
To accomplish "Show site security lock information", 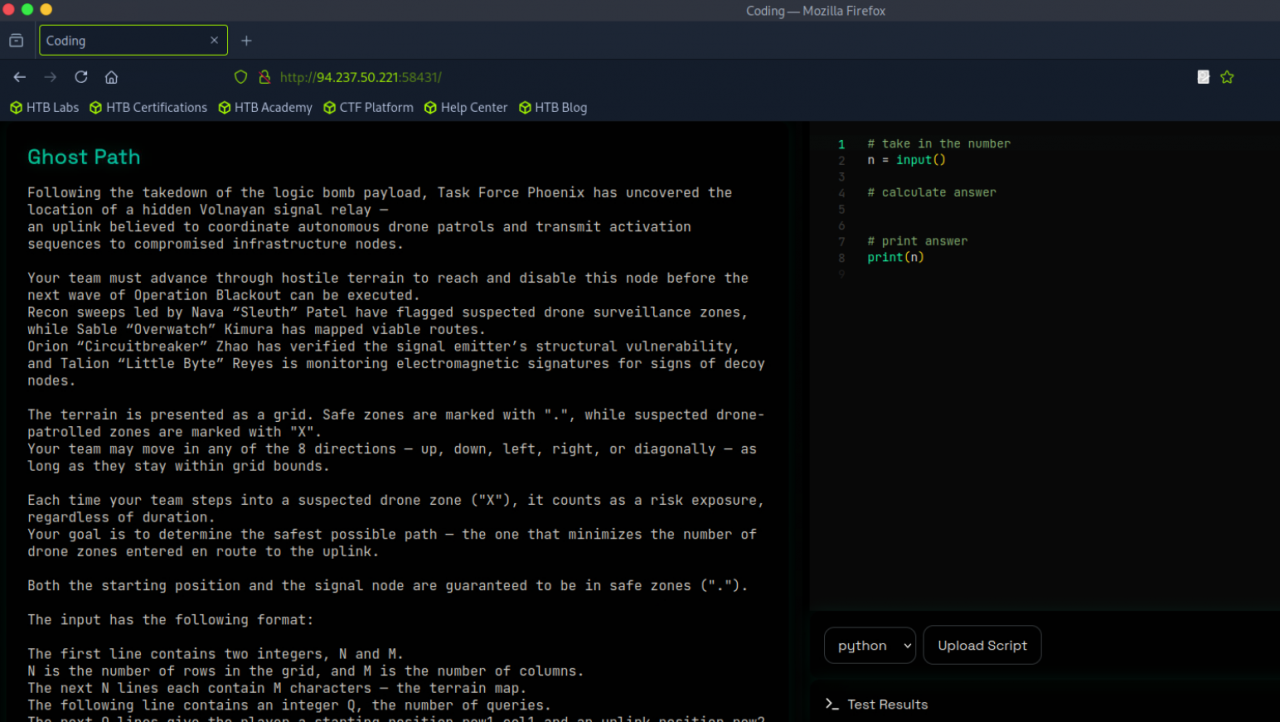I will (264, 77).
